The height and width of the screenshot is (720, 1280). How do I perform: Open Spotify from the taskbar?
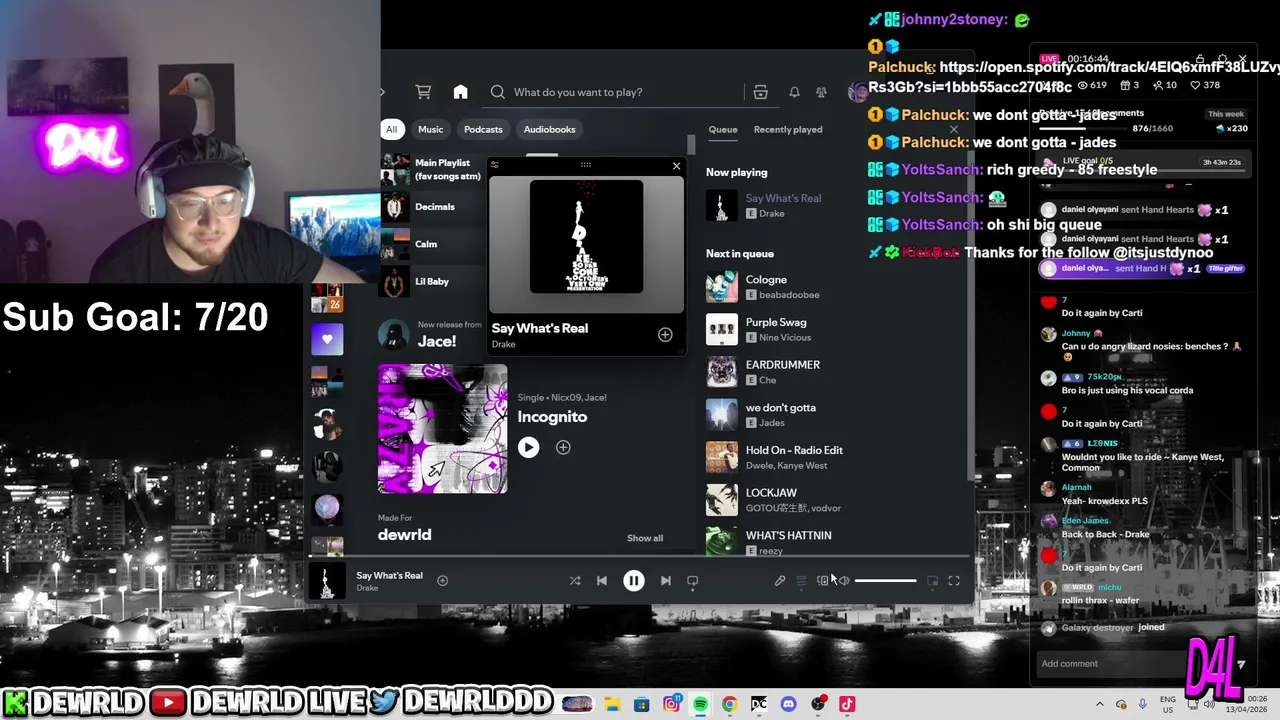tap(700, 704)
